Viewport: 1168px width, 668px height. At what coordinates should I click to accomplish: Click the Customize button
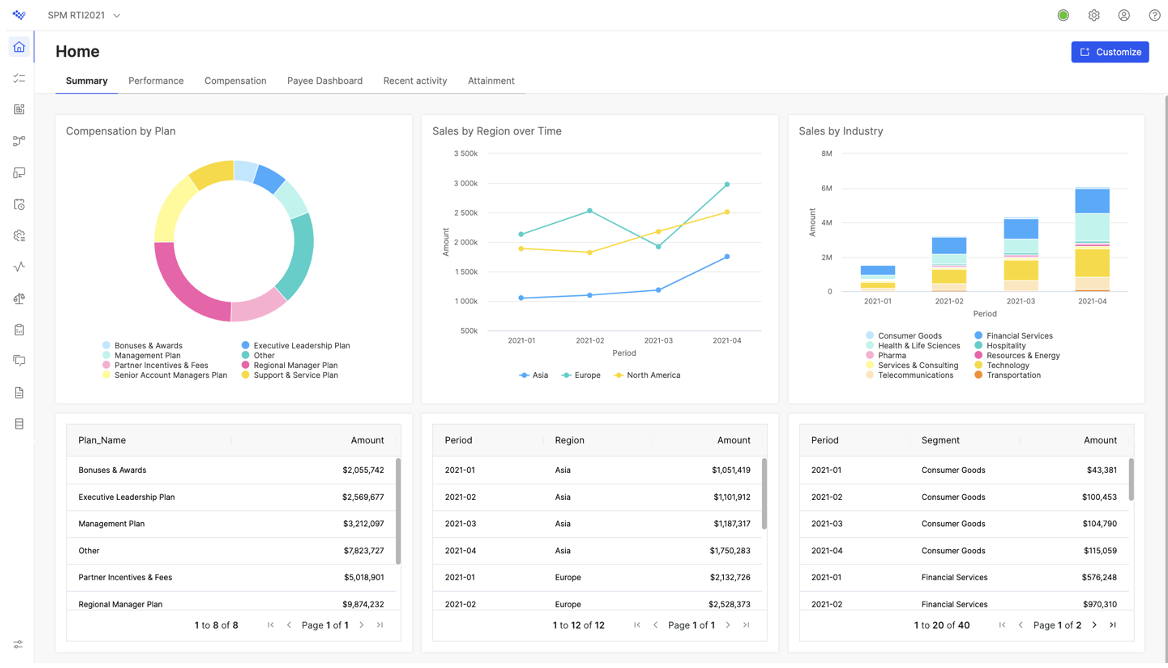click(x=1110, y=52)
